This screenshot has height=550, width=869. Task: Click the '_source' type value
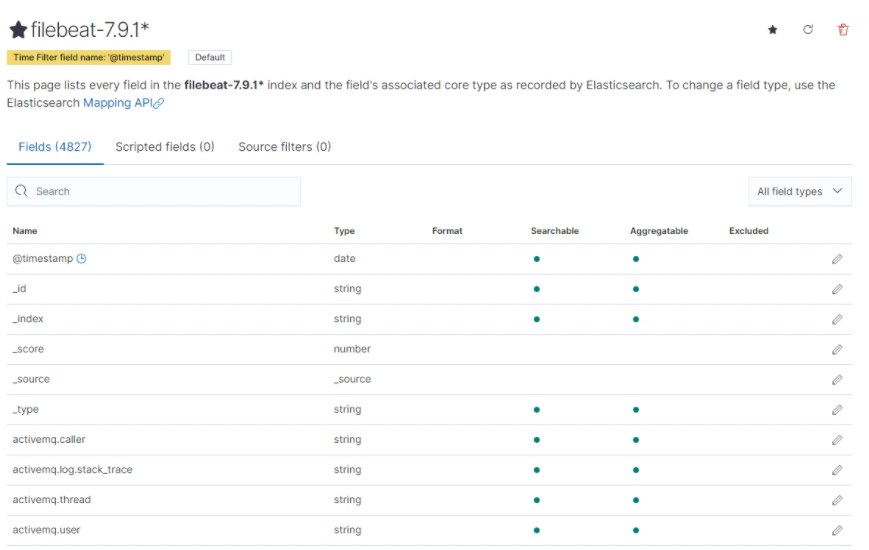coord(352,379)
